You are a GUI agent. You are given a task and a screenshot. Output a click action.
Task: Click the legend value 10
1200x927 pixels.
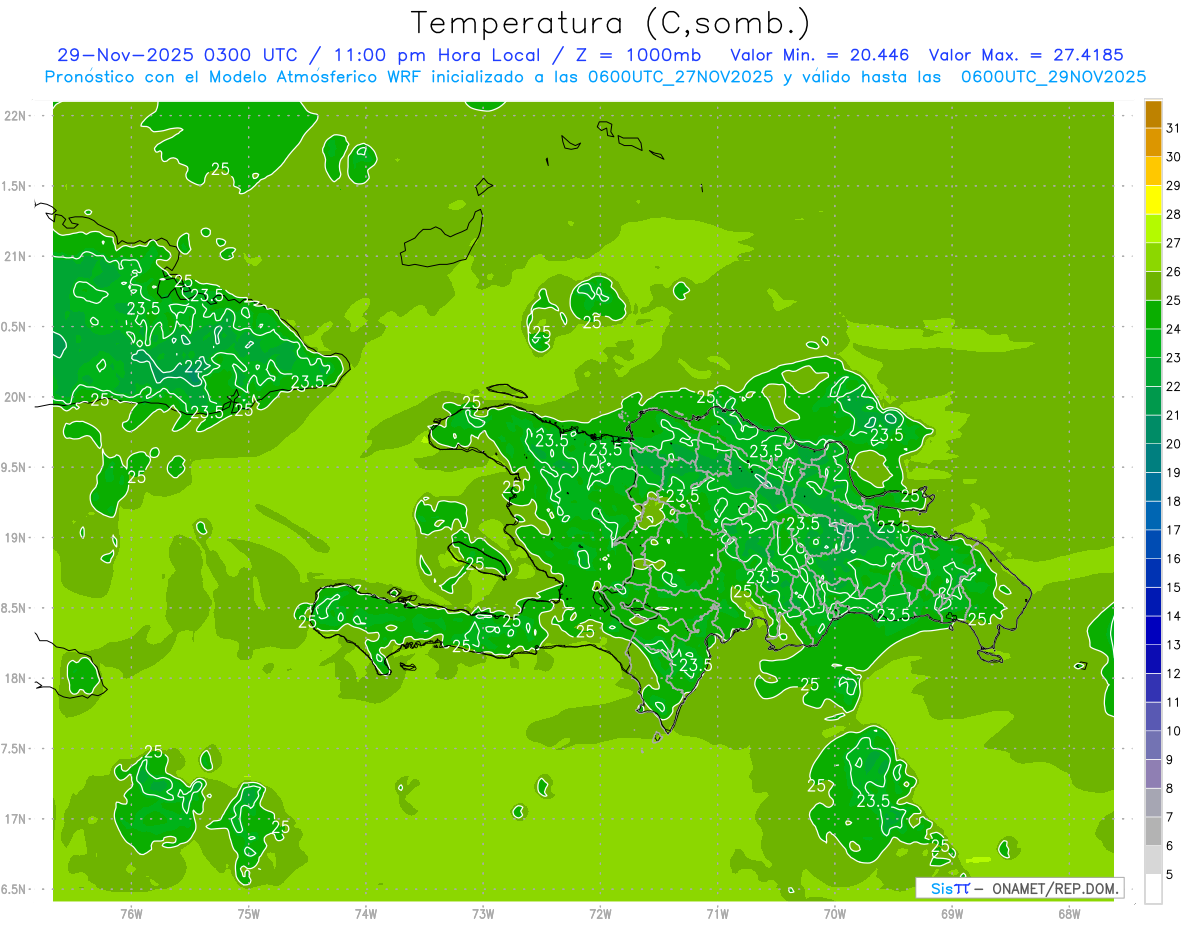pyautogui.click(x=1174, y=731)
